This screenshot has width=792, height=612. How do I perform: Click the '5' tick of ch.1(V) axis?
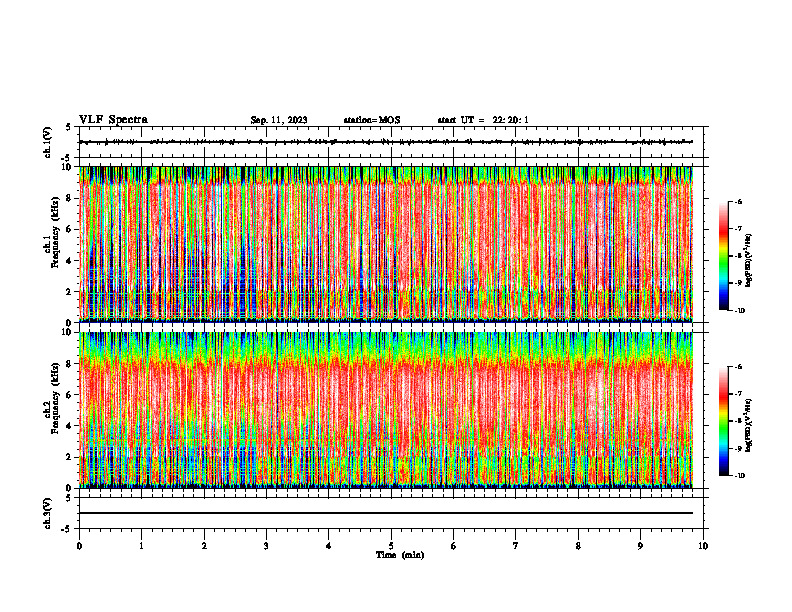70,128
